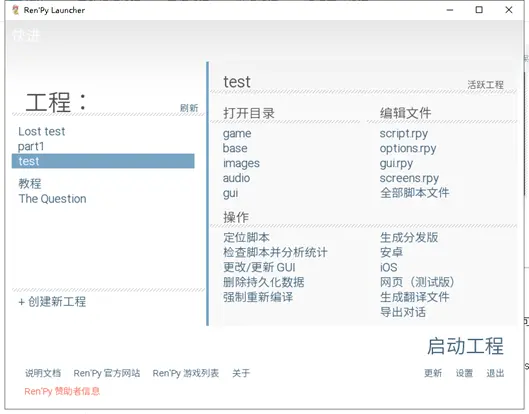Click + 创建新工程 to create project
The height and width of the screenshot is (414, 529).
point(52,301)
